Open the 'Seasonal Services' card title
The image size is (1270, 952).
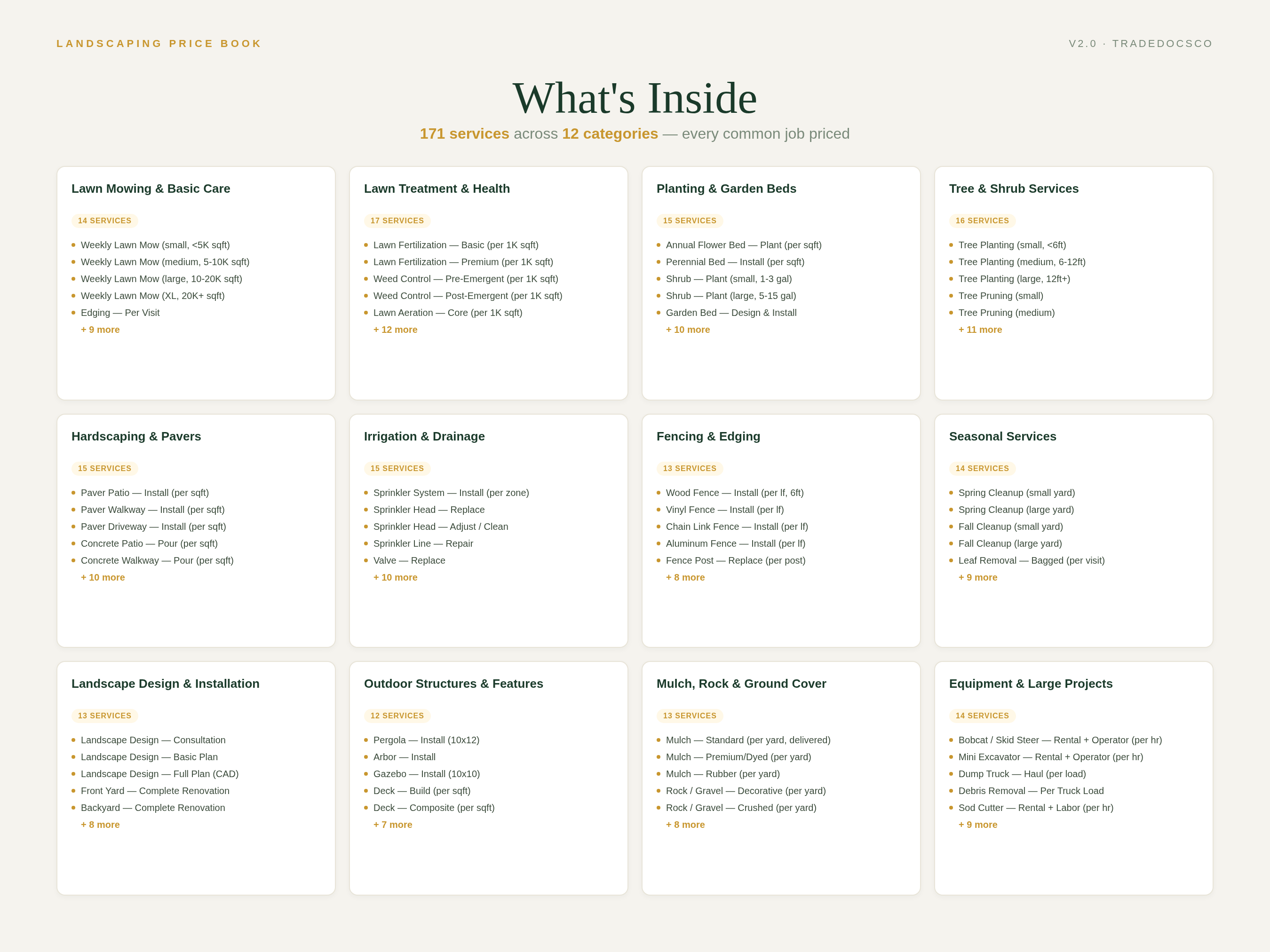coord(1002,436)
